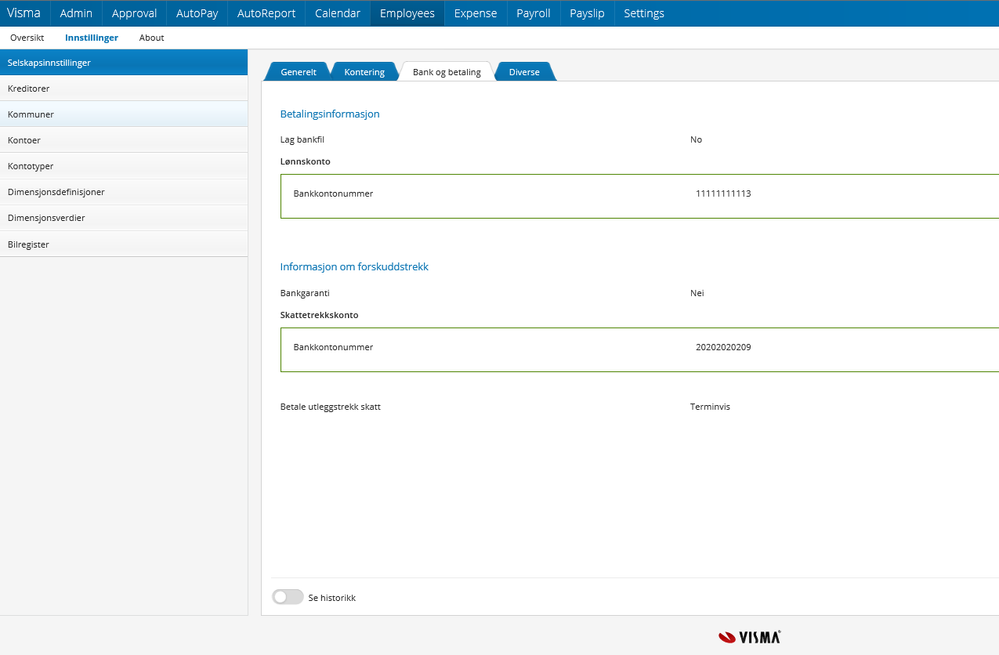Select the Innstillinger sub-tab

click(x=92, y=38)
